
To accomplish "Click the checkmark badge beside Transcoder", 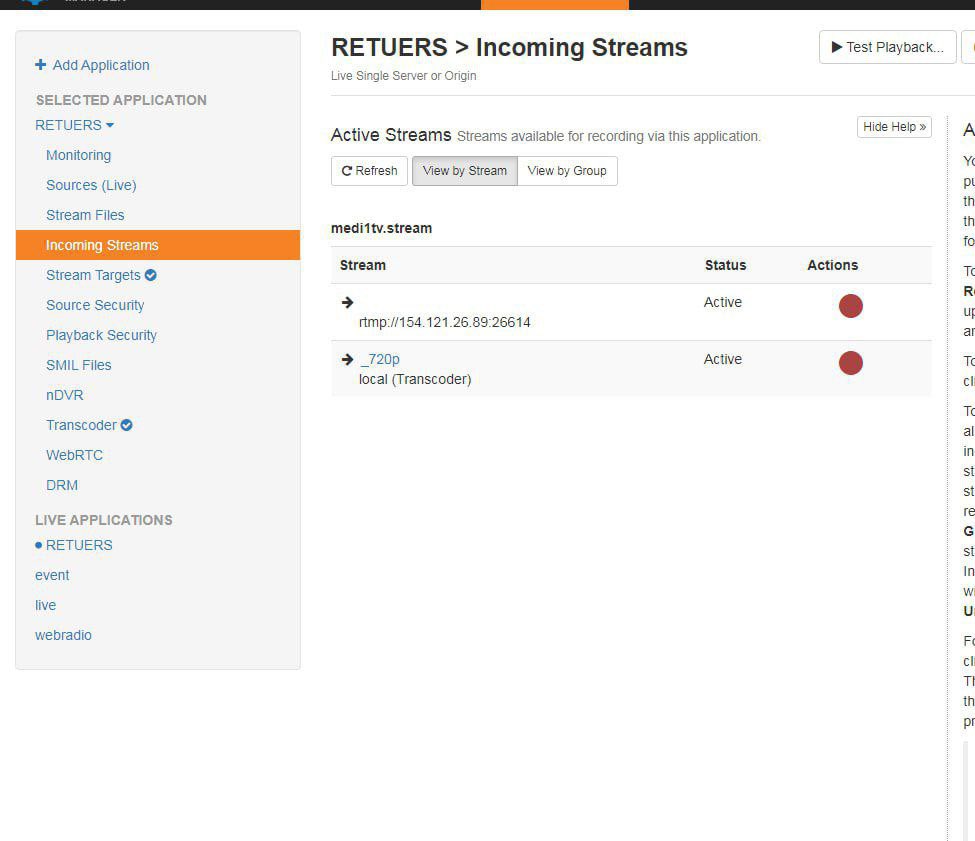I will (x=126, y=425).
